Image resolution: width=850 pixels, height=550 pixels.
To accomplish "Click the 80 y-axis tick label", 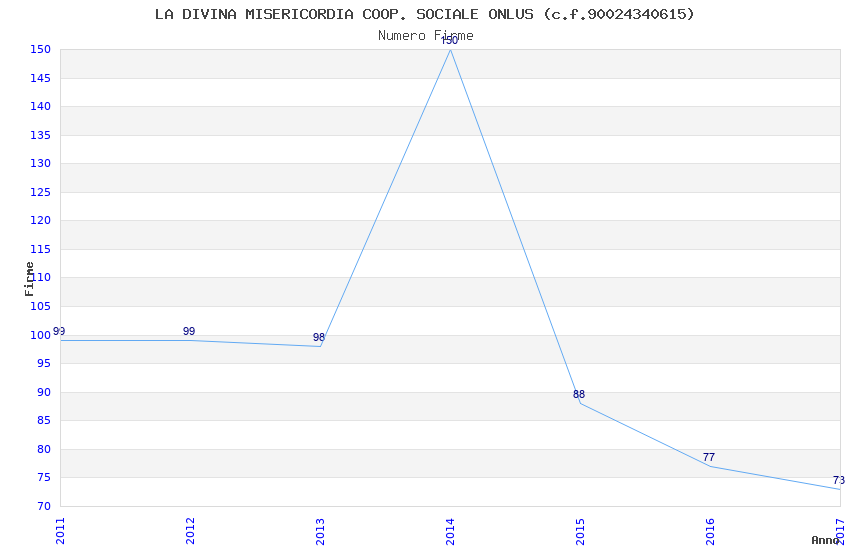I will pyautogui.click(x=43, y=449).
